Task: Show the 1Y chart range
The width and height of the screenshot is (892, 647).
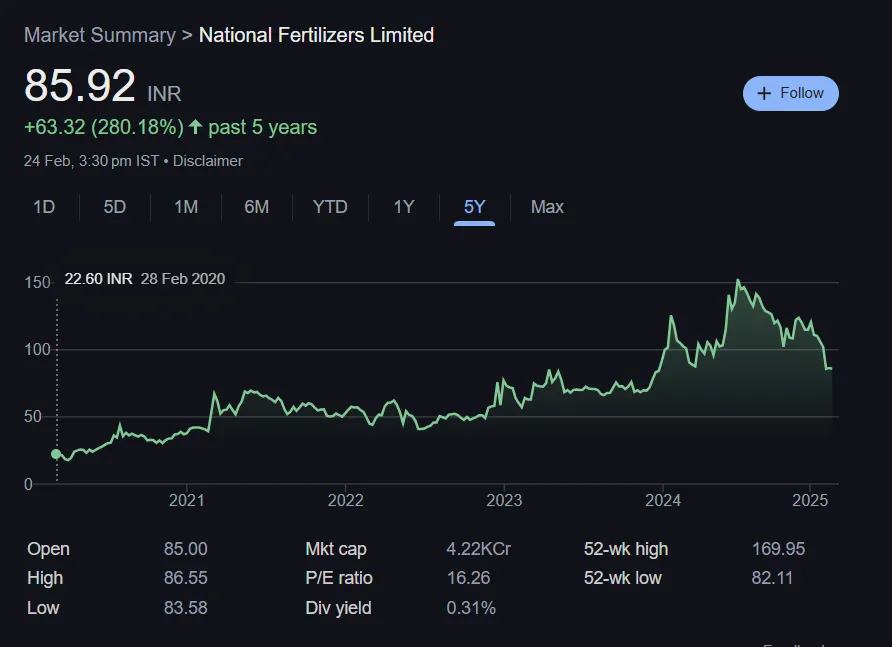Action: click(404, 207)
